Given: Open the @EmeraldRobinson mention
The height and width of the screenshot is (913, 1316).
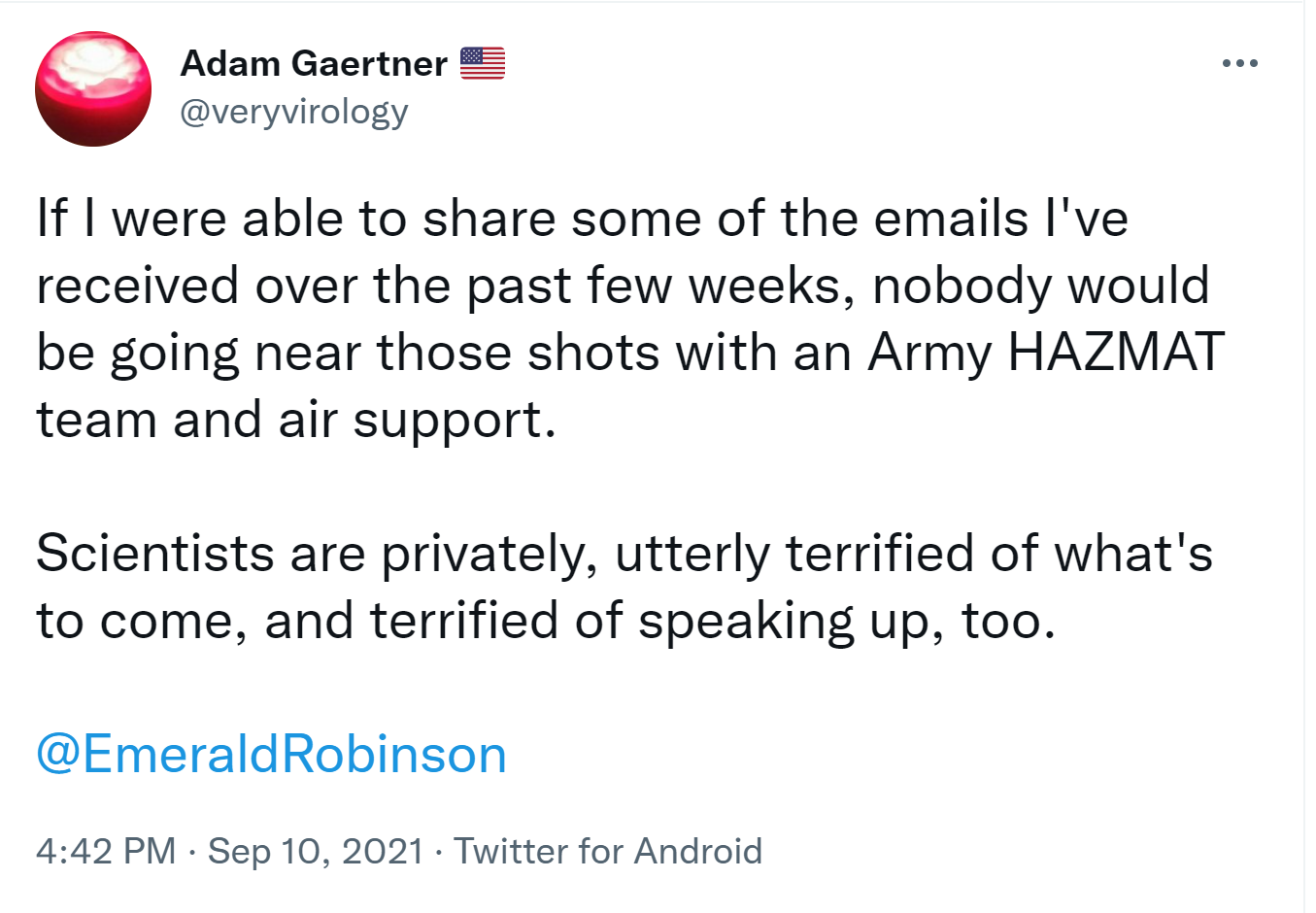Looking at the screenshot, I should coord(272,755).
